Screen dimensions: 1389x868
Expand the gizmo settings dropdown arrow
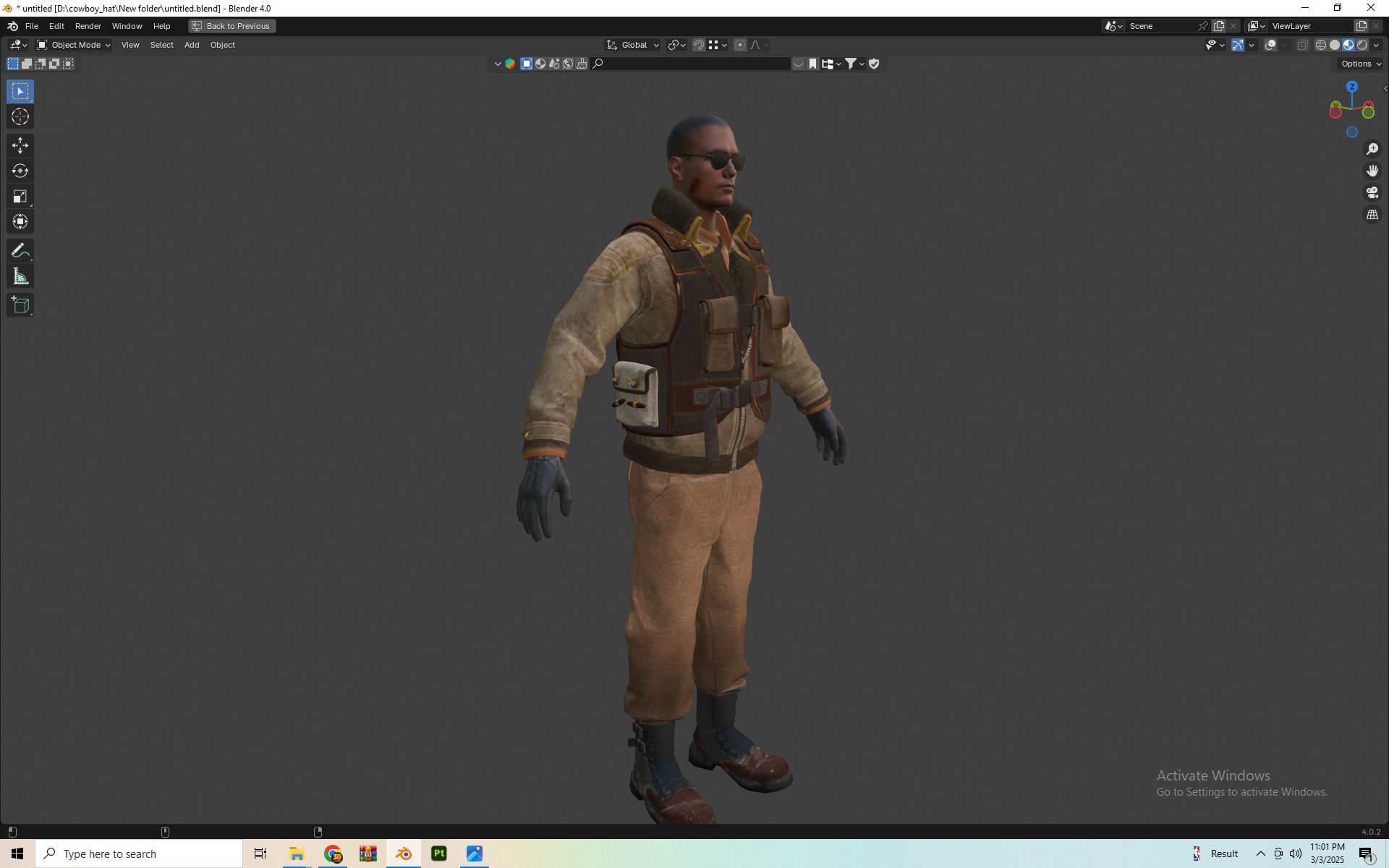(x=1252, y=45)
